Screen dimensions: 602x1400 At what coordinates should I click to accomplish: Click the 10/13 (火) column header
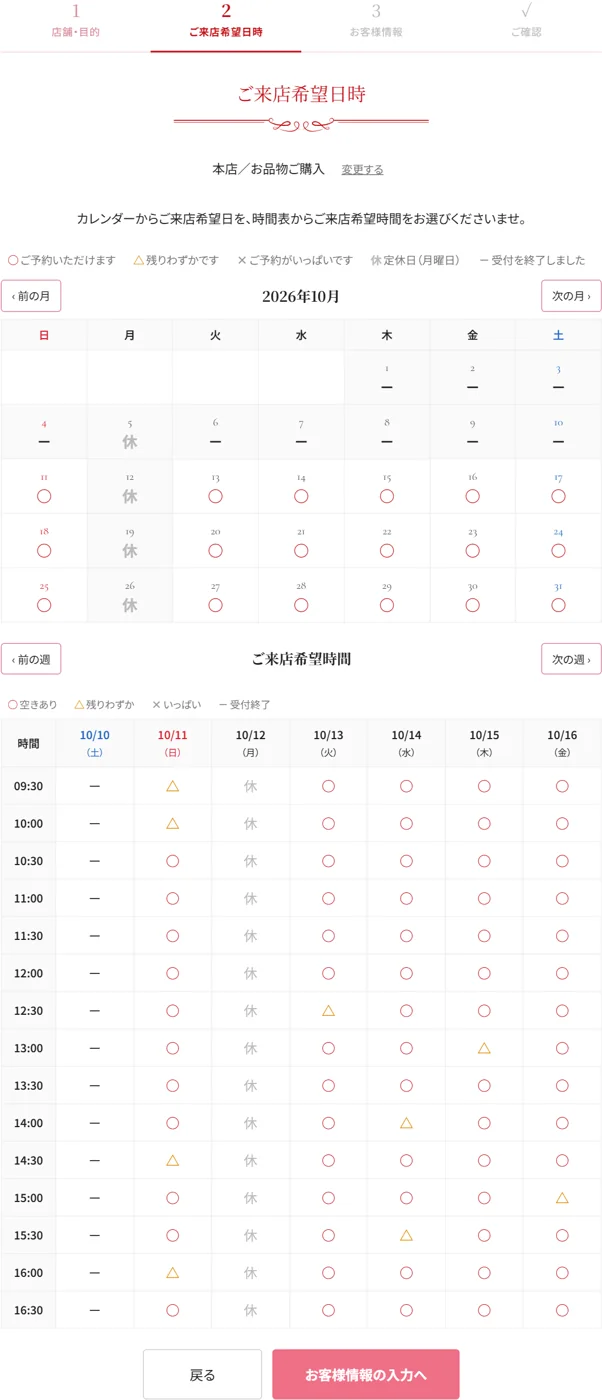(328, 743)
